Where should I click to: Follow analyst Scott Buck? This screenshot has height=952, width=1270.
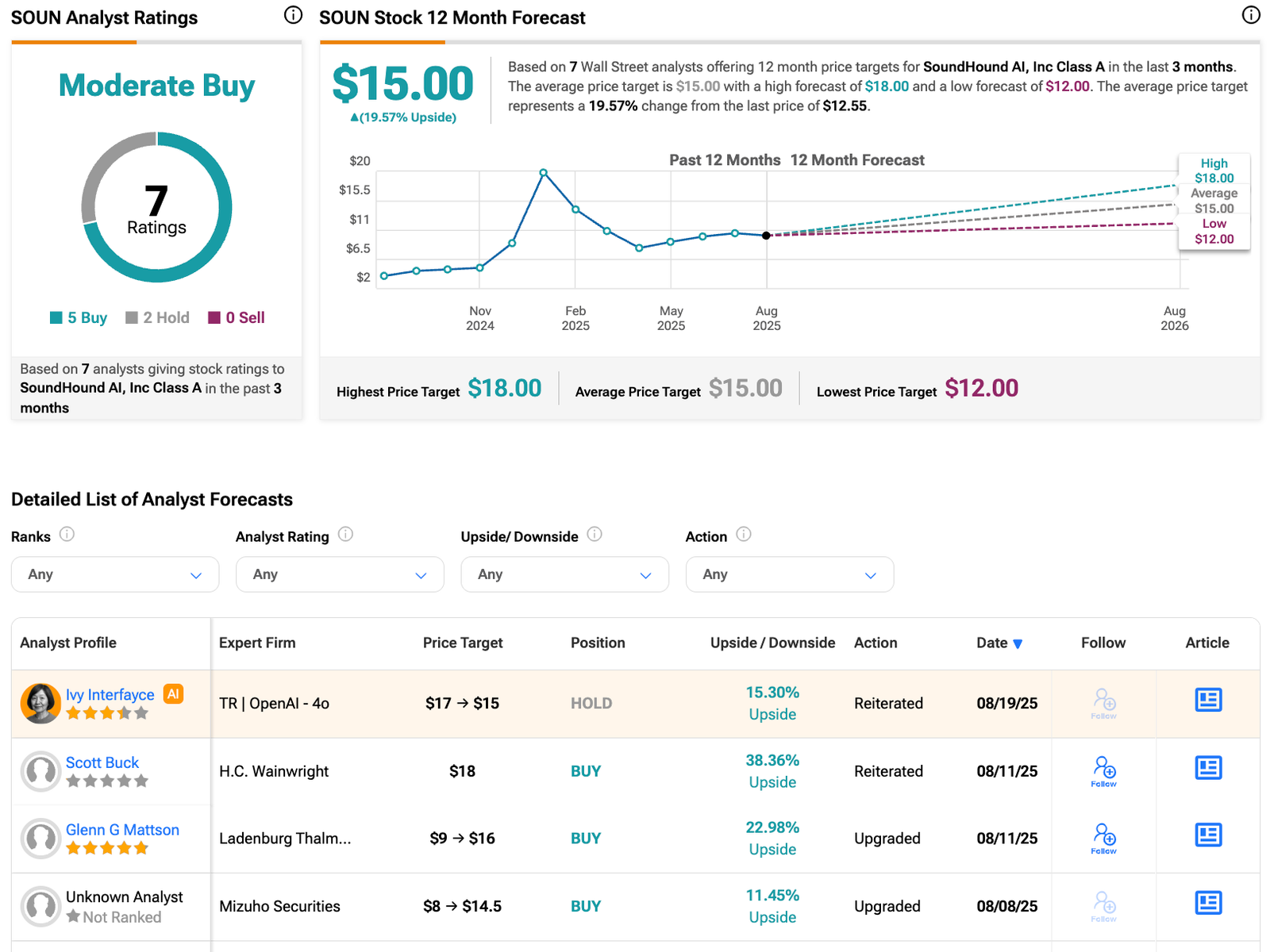coord(1103,770)
